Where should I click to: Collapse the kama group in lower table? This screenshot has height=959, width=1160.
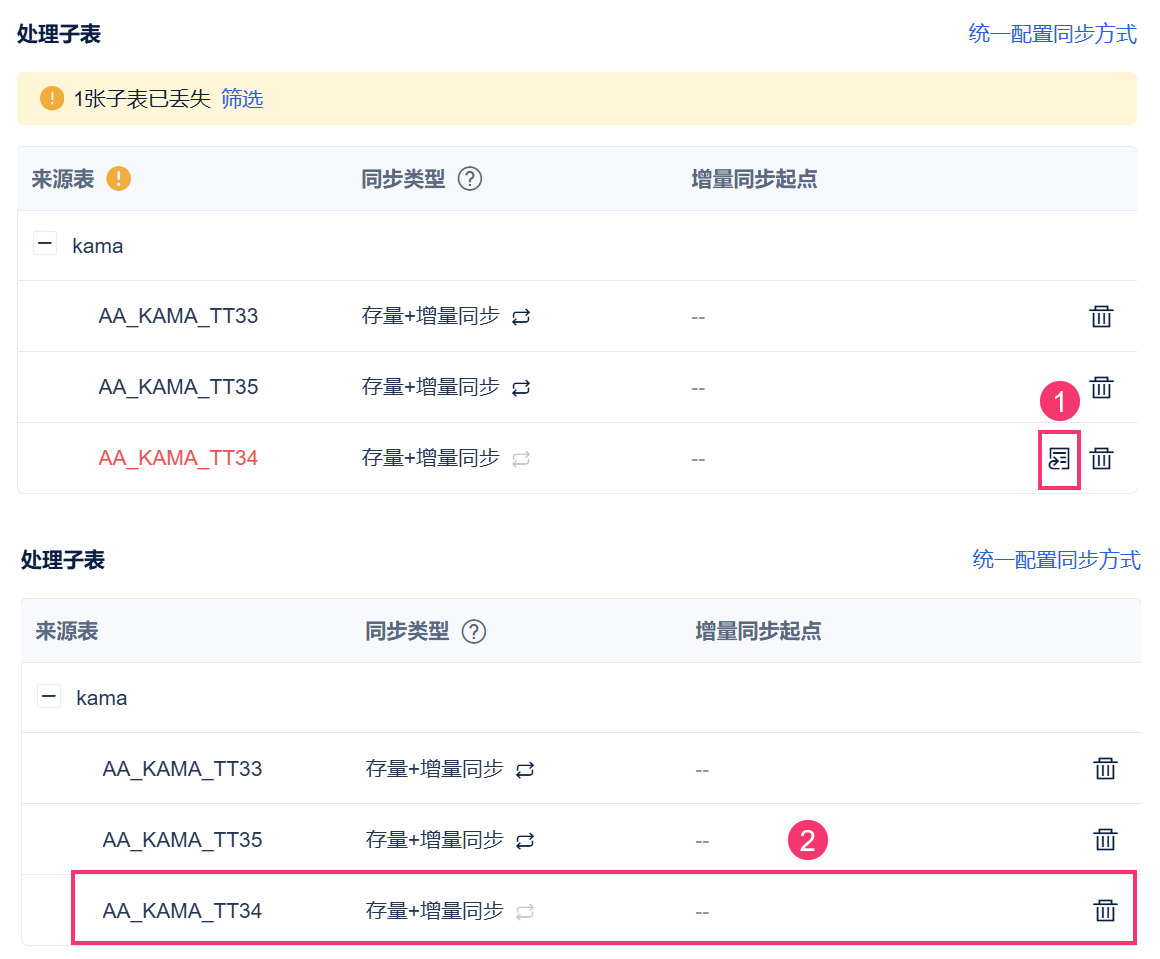click(x=49, y=696)
